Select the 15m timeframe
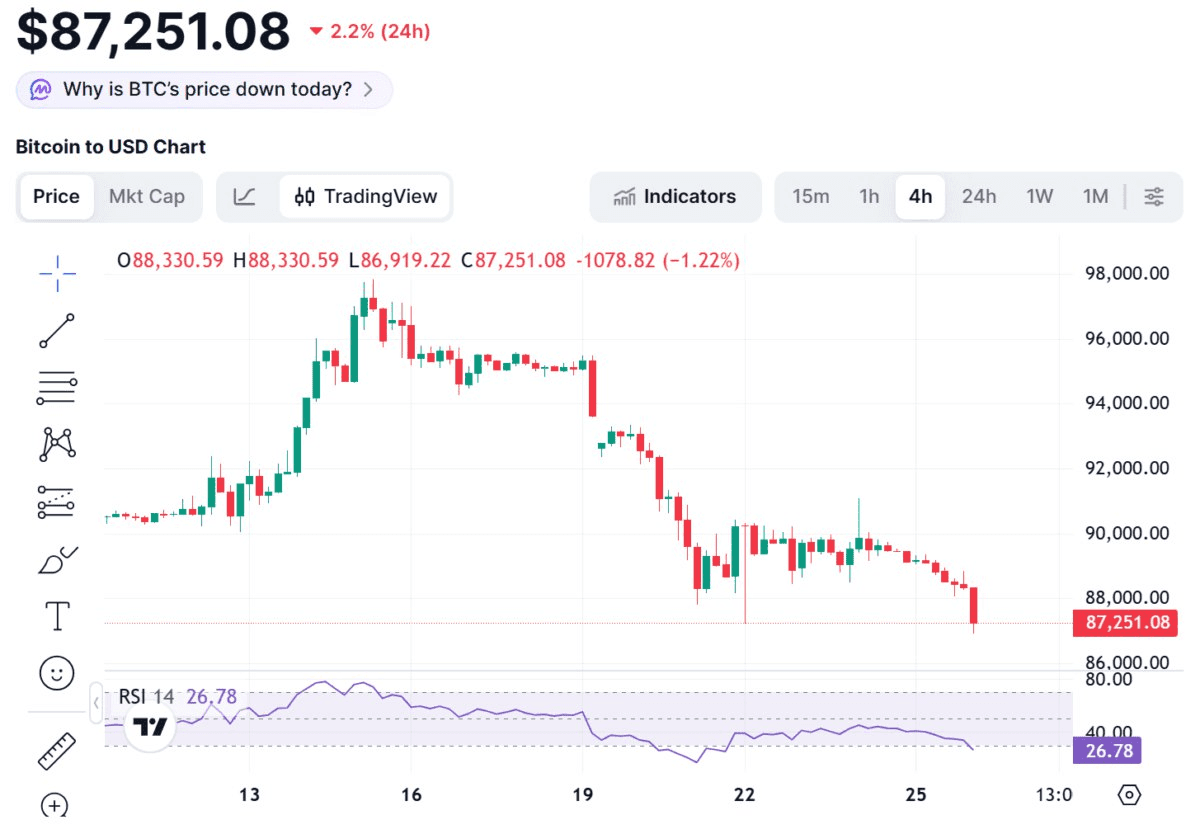1200x834 pixels. click(811, 197)
